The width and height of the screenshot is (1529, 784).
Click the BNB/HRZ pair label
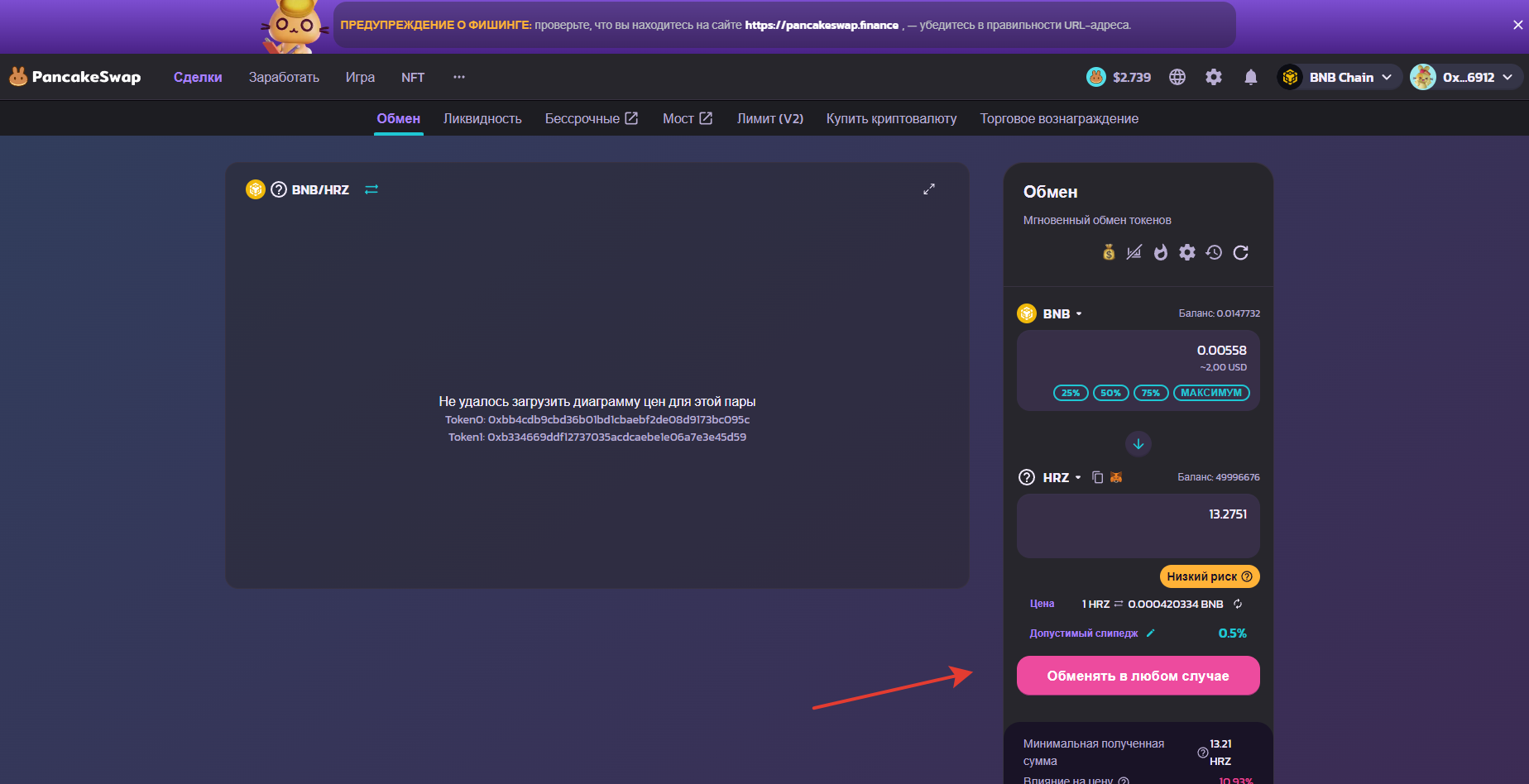point(320,189)
